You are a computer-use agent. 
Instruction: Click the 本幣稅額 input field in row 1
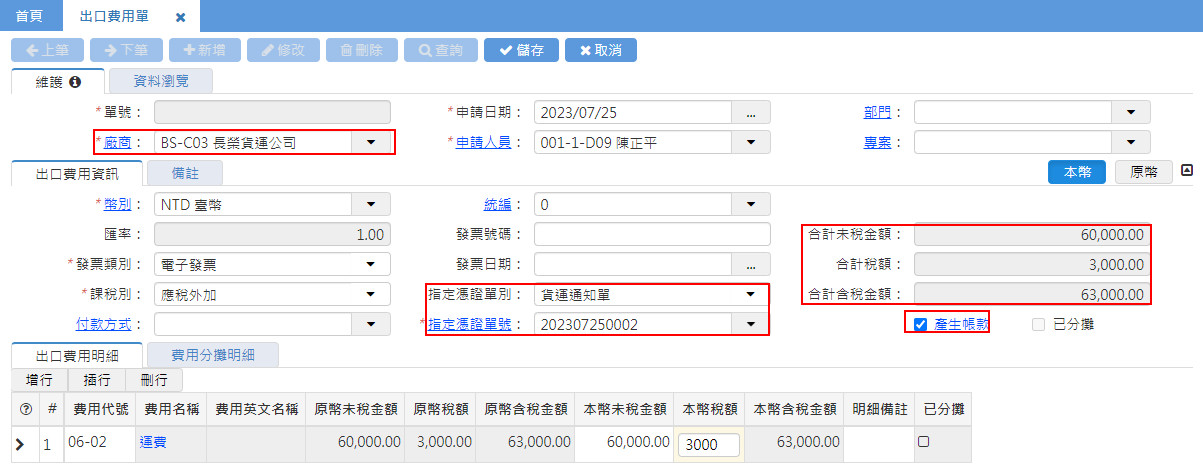point(708,444)
